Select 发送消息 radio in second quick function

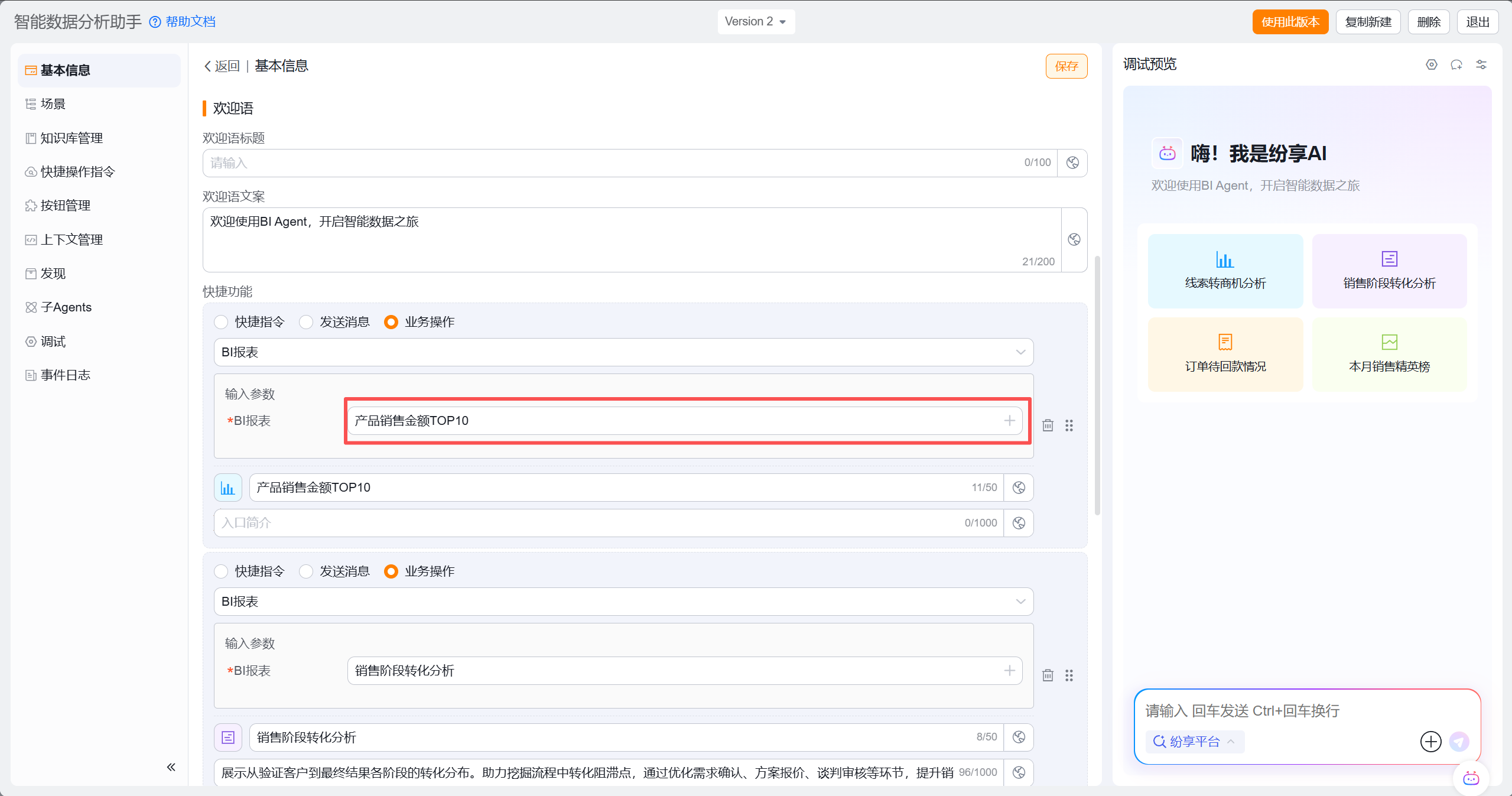click(306, 571)
